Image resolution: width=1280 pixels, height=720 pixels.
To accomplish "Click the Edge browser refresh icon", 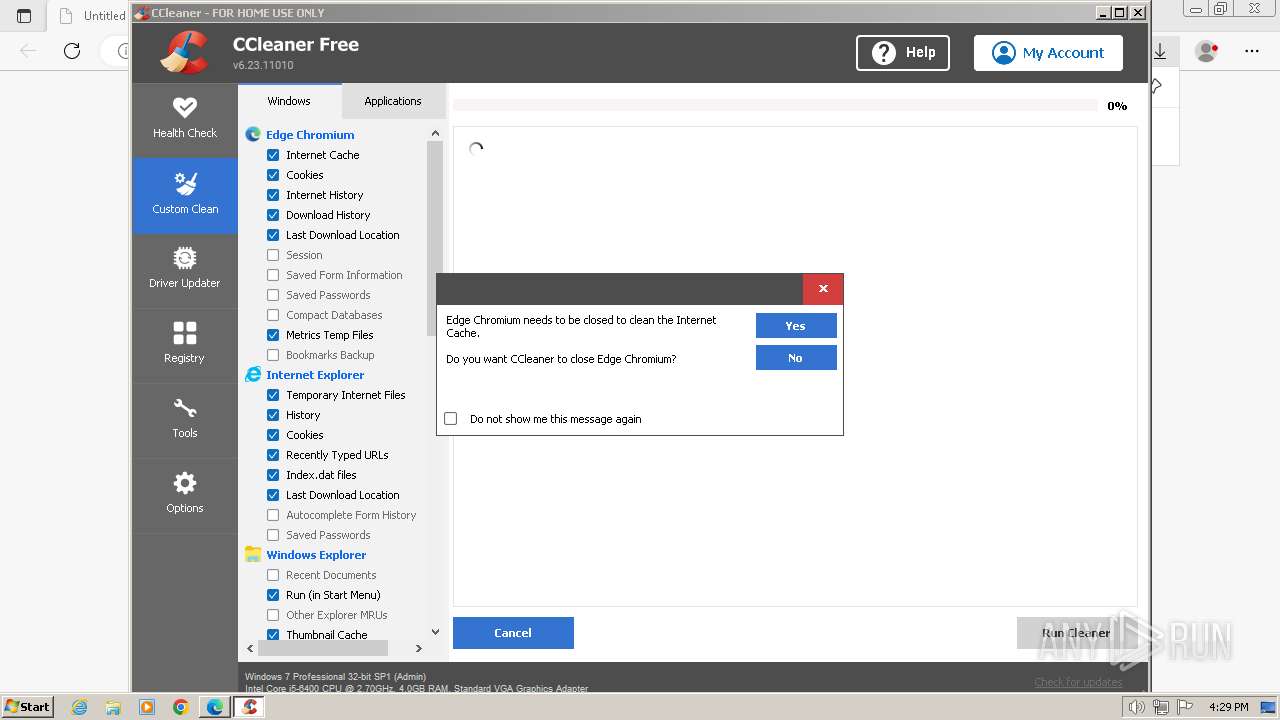I will click(72, 51).
